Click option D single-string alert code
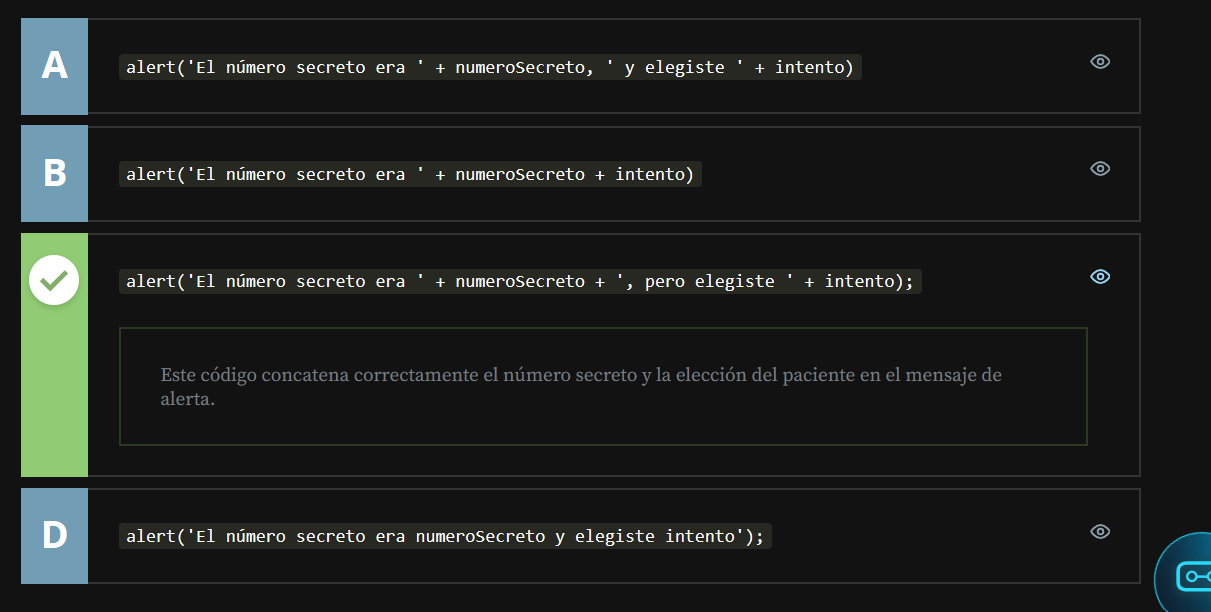 click(445, 536)
